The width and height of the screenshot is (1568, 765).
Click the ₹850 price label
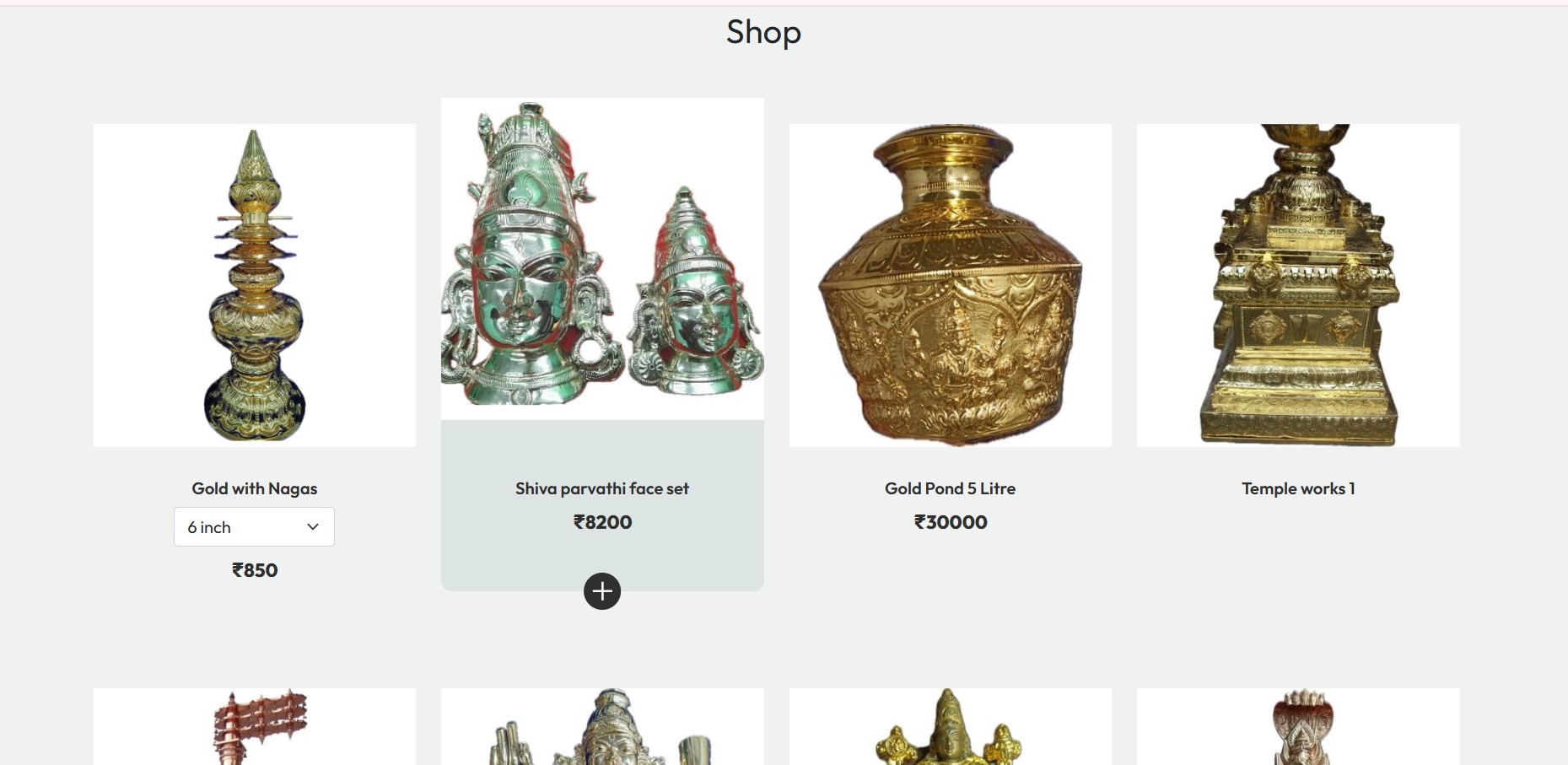click(x=255, y=570)
